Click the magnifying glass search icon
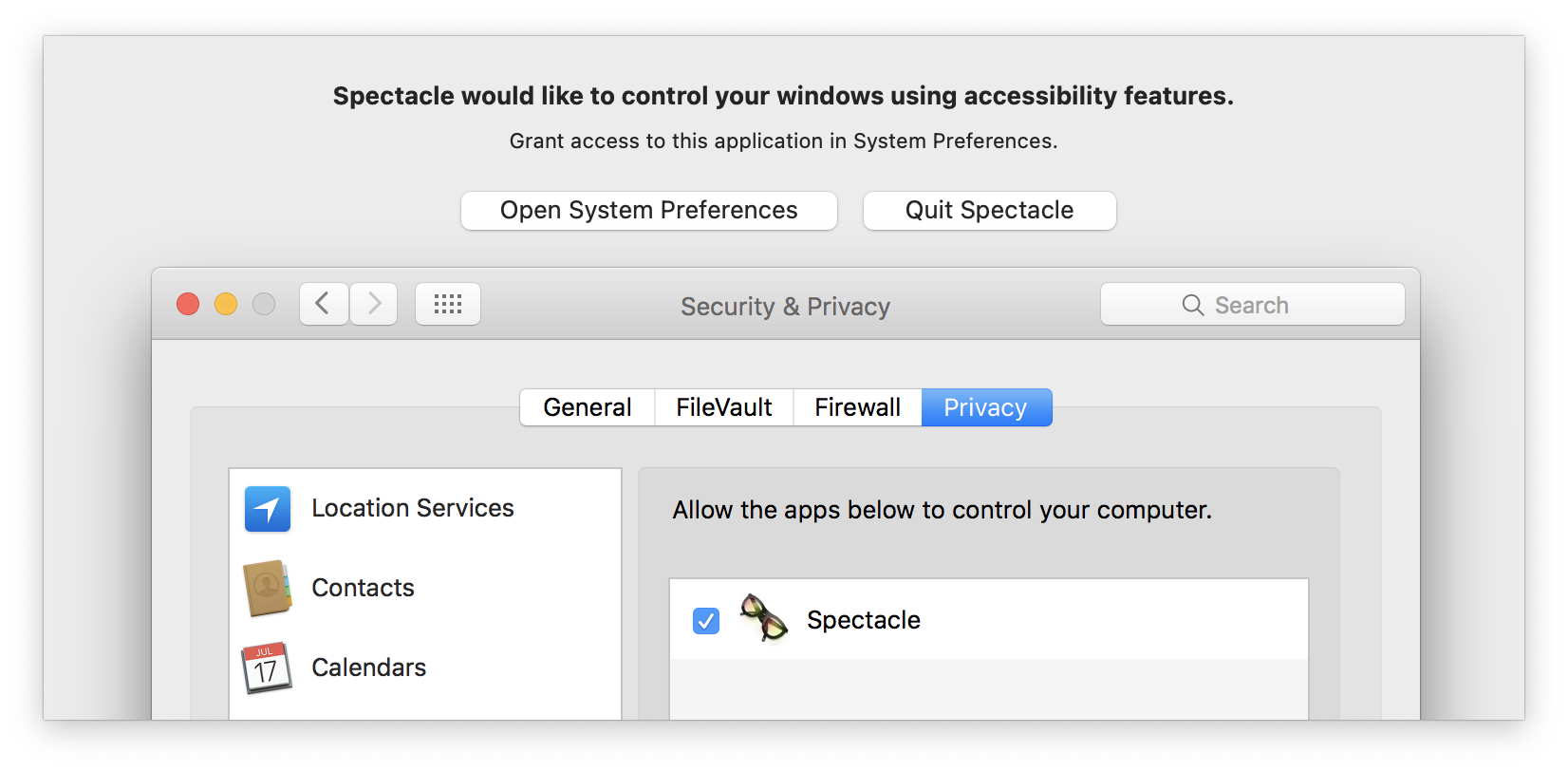The height and width of the screenshot is (771, 1568). [x=1193, y=305]
